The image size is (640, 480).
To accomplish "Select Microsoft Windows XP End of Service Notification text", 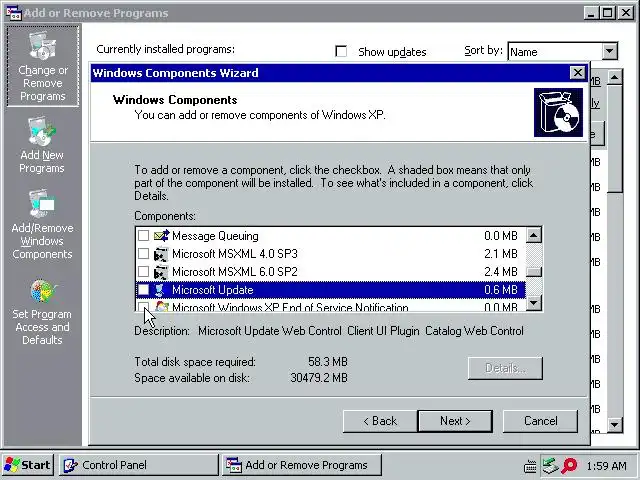I will coord(290,307).
